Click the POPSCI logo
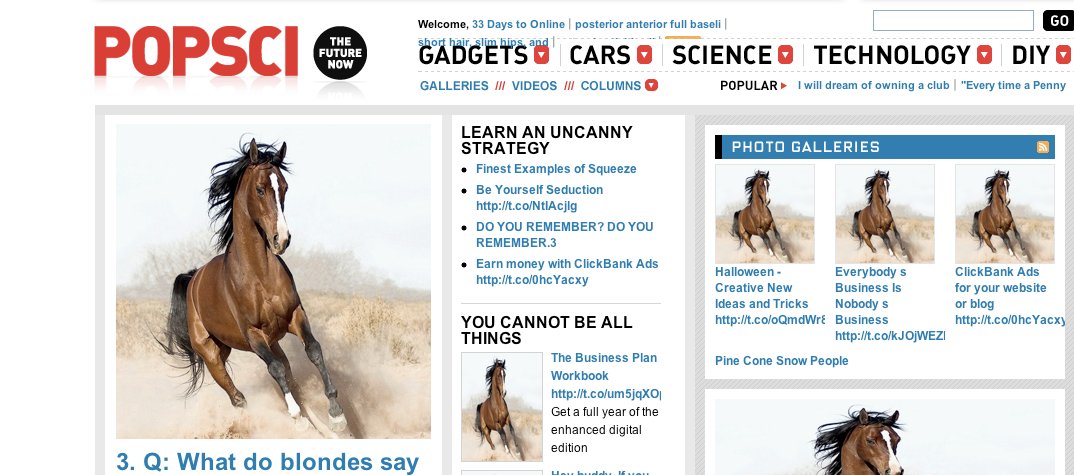Screen dimensions: 1074x475 click(x=196, y=51)
